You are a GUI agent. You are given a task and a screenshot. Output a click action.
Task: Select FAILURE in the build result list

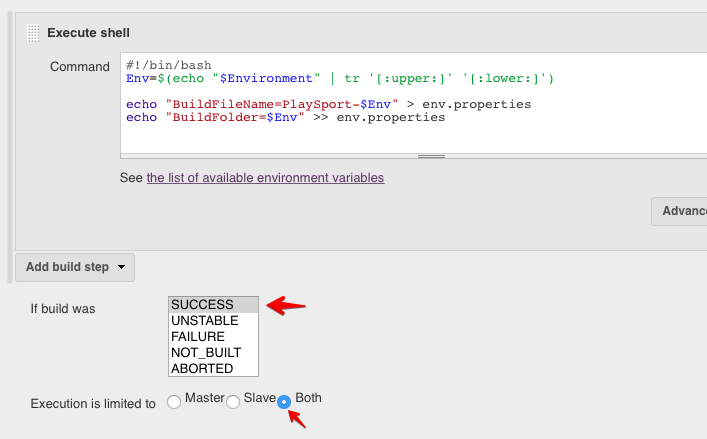213,337
